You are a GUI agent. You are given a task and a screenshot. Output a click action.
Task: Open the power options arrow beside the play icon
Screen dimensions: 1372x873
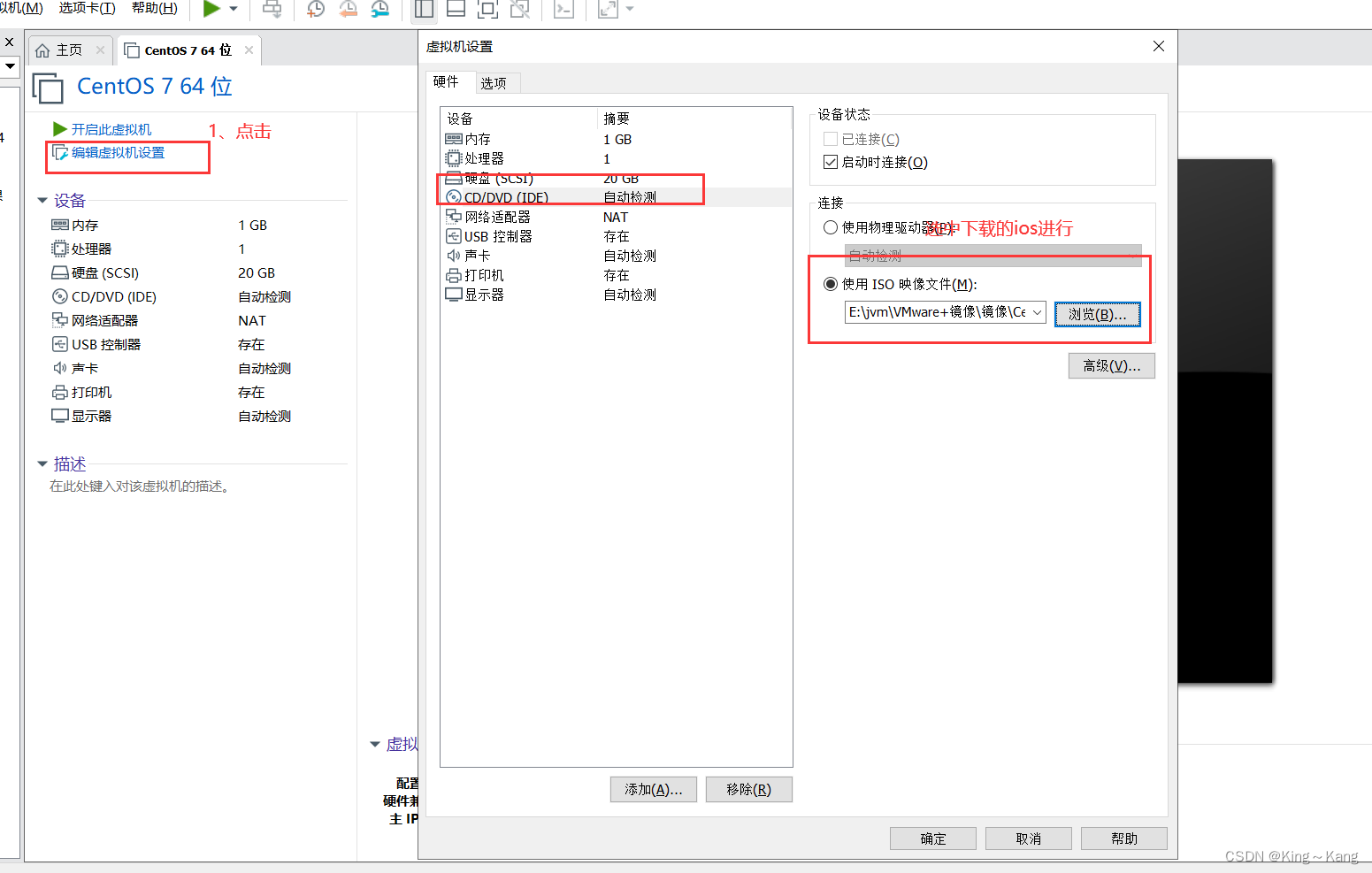point(234,9)
